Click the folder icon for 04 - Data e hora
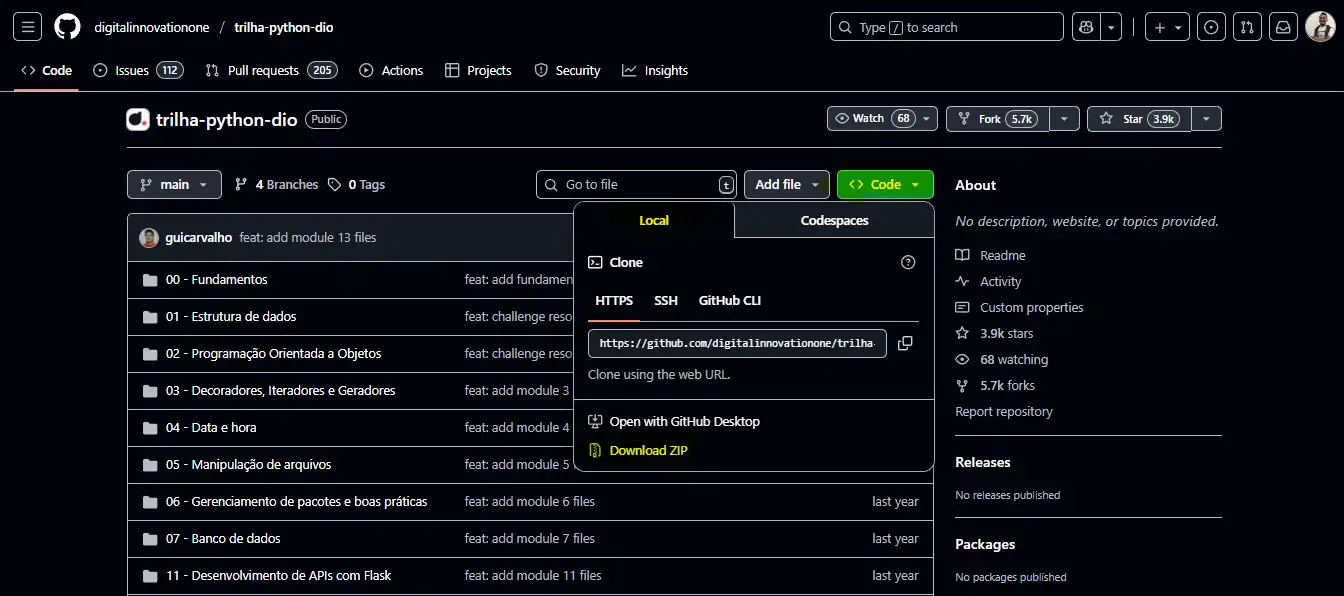The height and width of the screenshot is (596, 1344). tap(150, 428)
